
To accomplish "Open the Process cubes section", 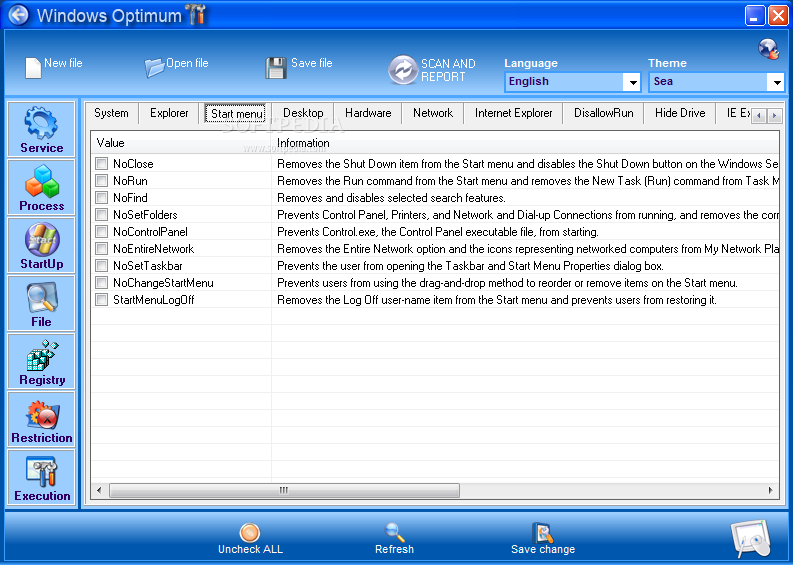I will 41,187.
